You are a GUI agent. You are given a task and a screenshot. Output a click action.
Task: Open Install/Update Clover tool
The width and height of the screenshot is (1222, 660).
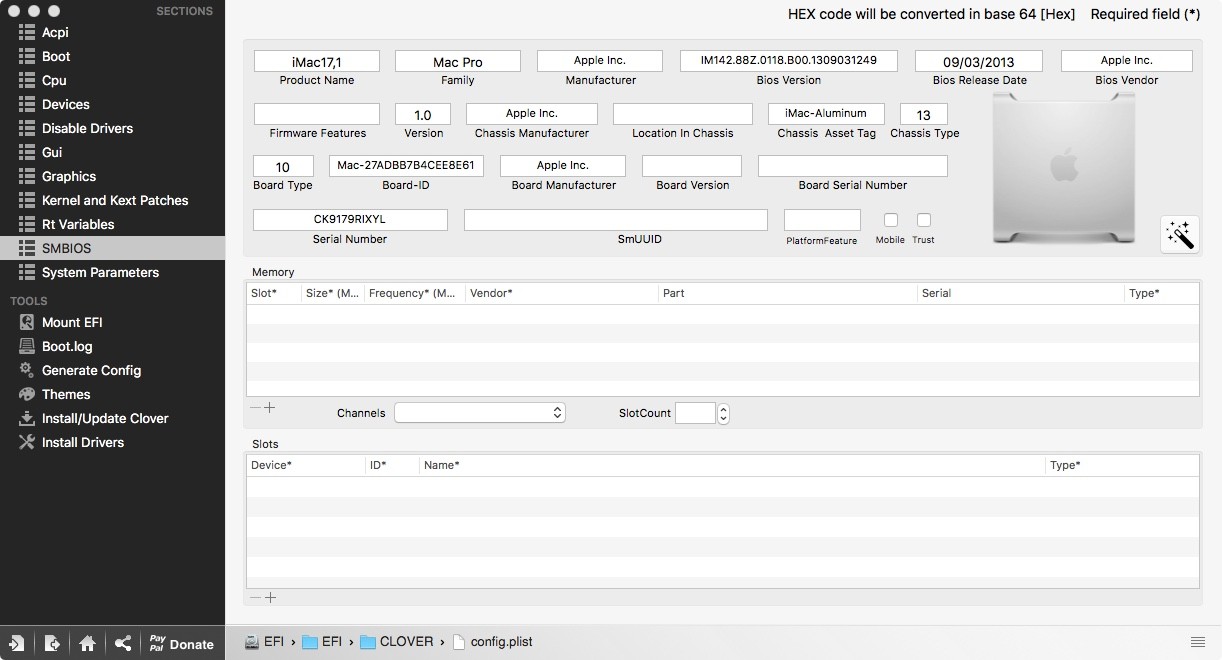(x=105, y=418)
